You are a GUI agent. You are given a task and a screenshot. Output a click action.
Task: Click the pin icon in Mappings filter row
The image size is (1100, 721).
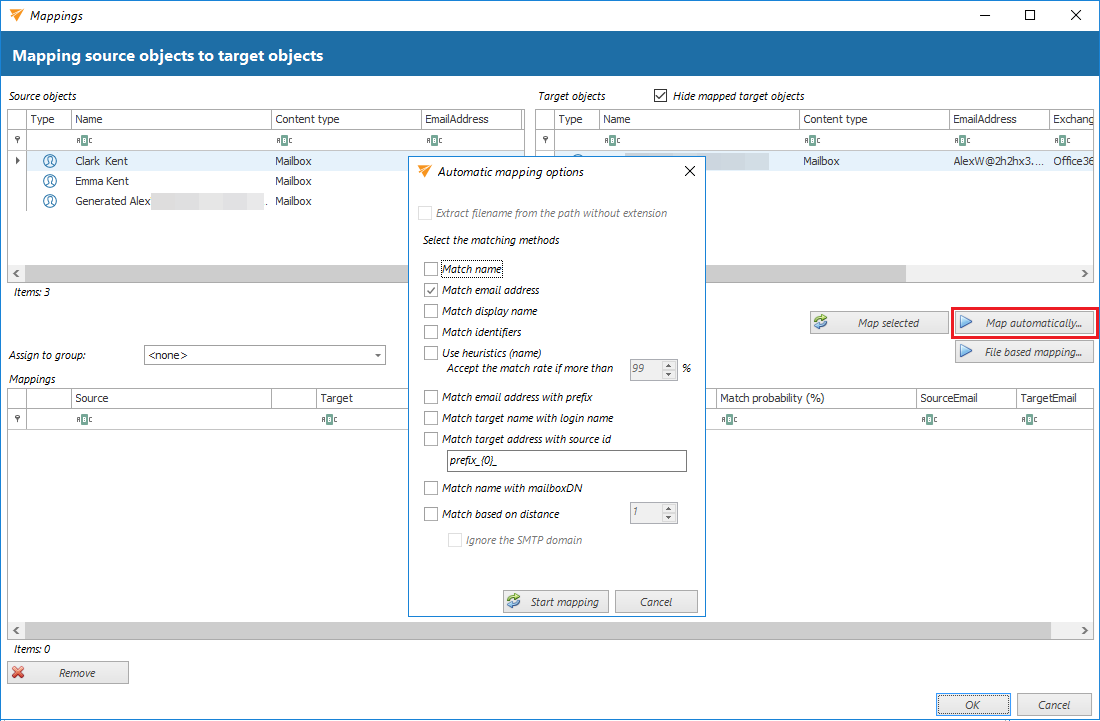click(x=17, y=420)
